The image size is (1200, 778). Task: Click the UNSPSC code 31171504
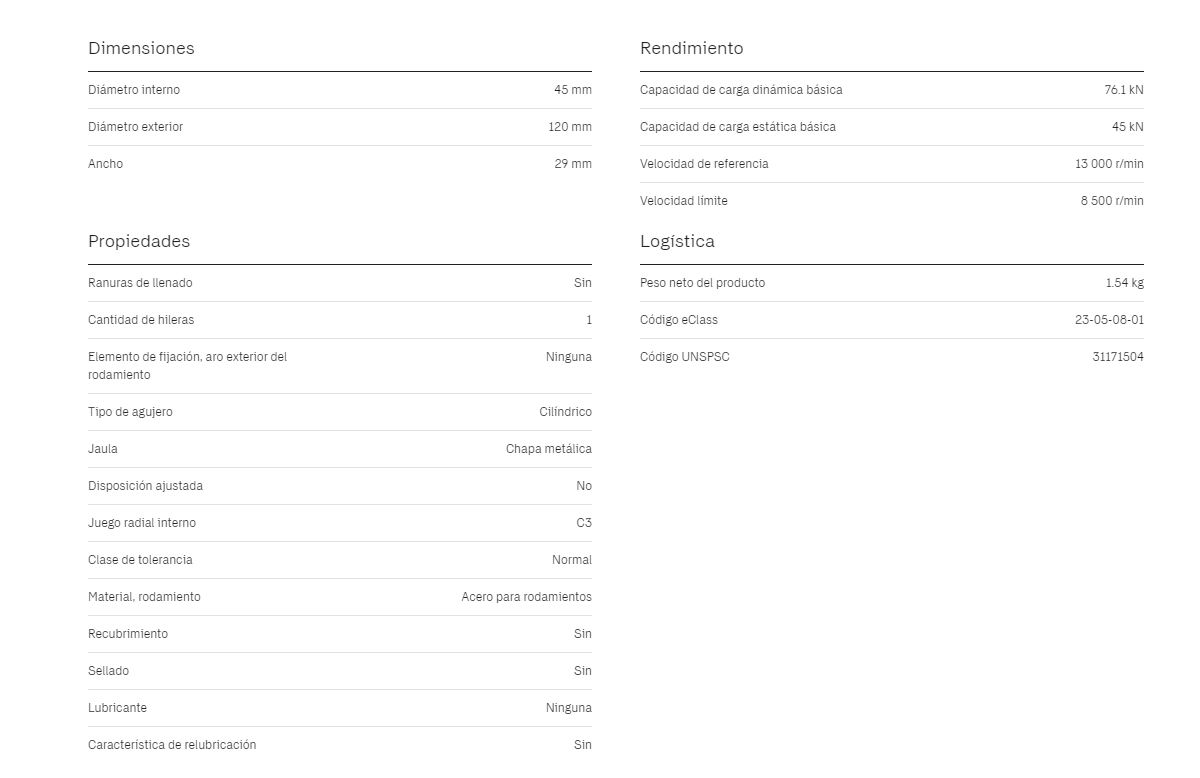tap(1118, 357)
